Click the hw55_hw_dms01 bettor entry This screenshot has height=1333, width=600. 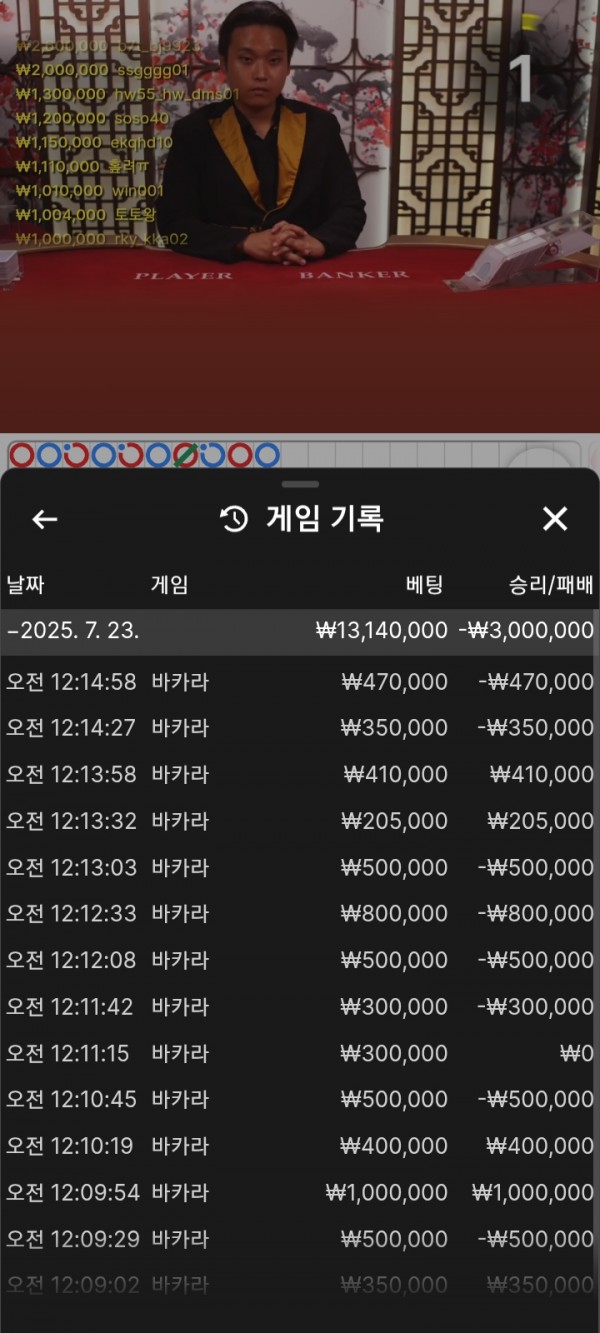127,94
